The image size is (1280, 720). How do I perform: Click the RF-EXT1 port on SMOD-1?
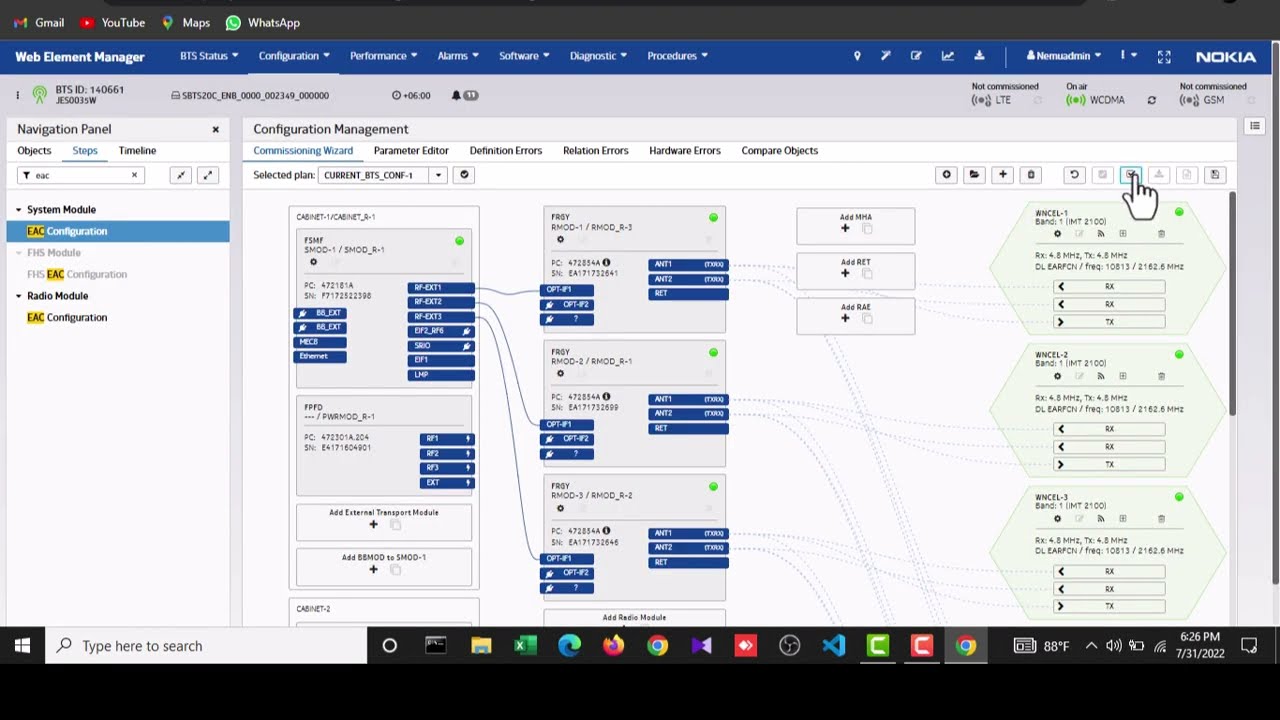(441, 288)
